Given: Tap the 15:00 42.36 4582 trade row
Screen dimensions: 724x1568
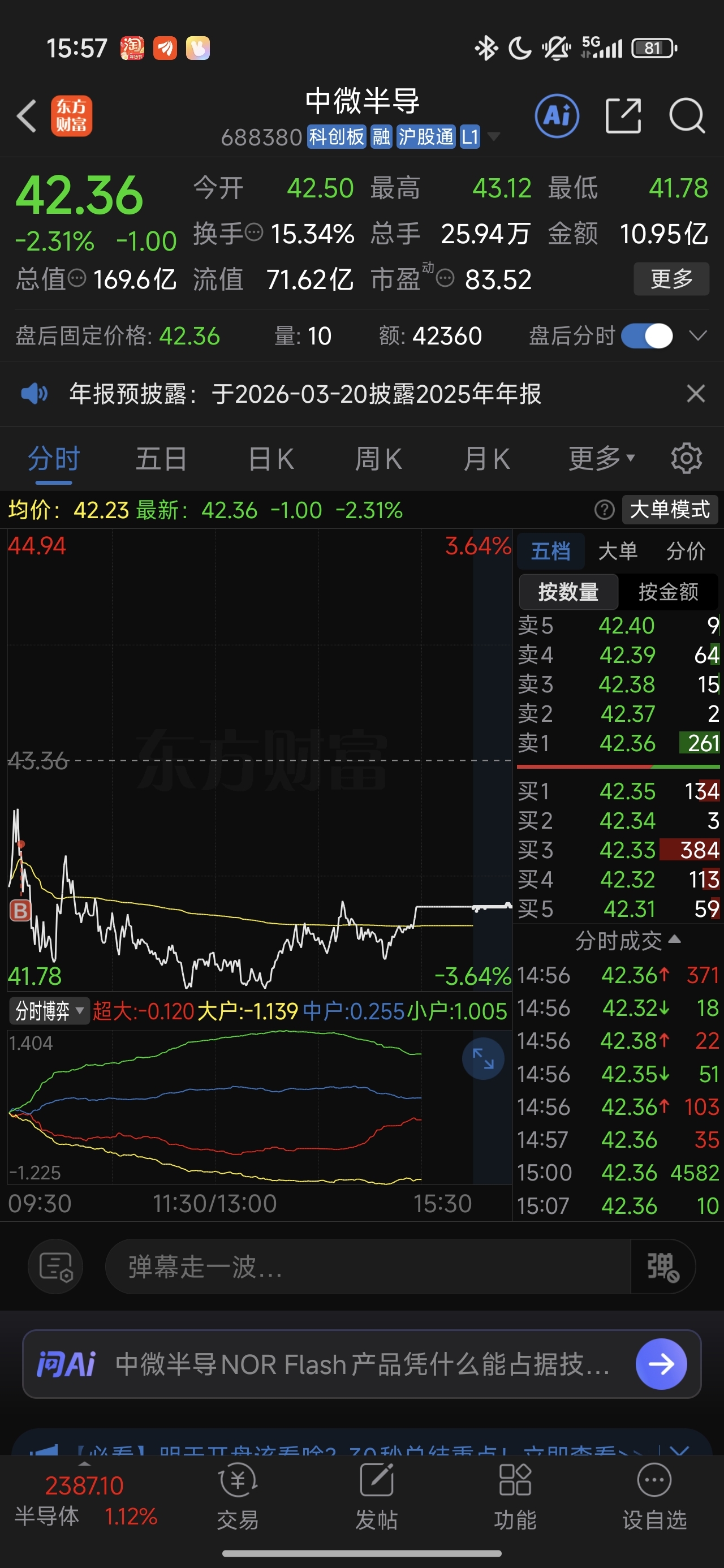Looking at the screenshot, I should (x=618, y=1173).
